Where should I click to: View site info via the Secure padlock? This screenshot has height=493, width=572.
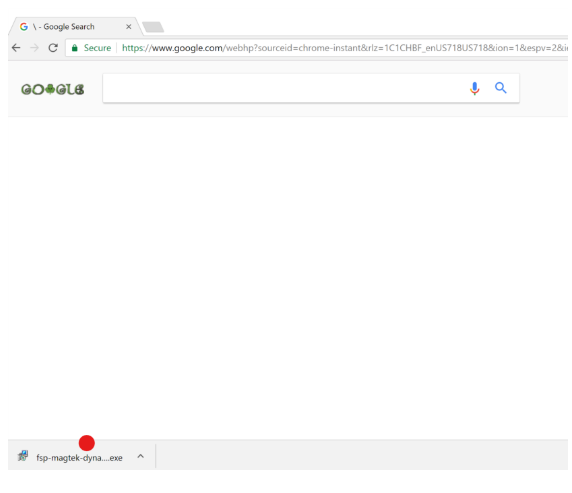74,48
